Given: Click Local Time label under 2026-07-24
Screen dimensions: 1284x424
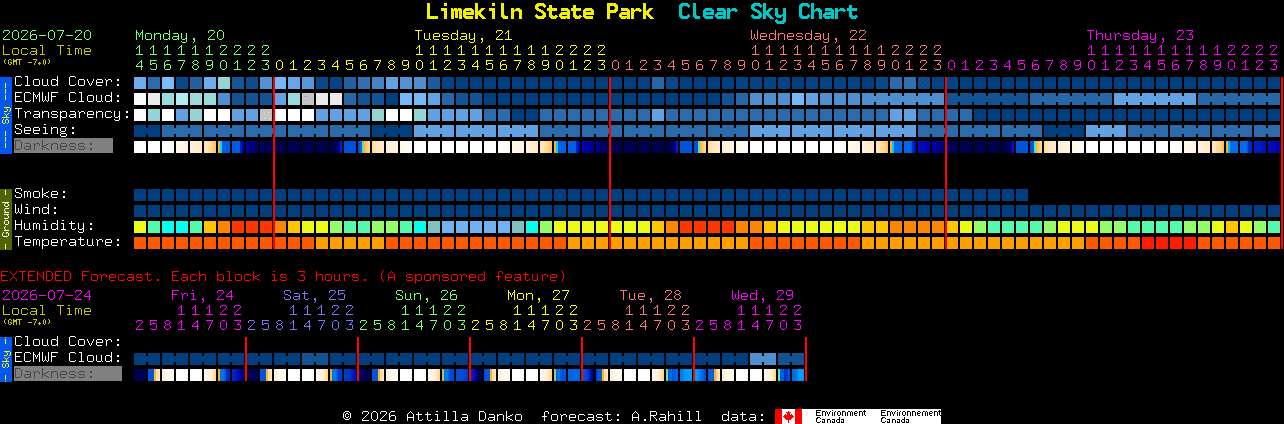Looking at the screenshot, I should pos(47,310).
